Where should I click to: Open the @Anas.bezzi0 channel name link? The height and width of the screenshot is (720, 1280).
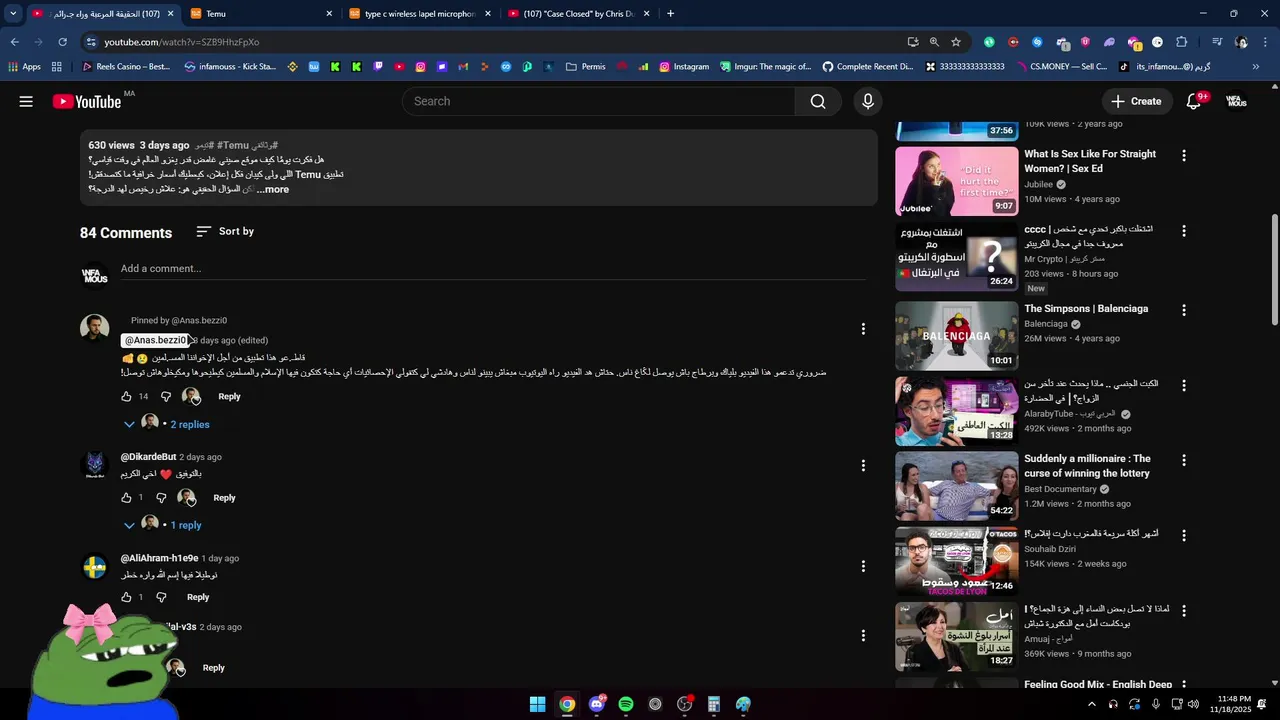[x=155, y=340]
